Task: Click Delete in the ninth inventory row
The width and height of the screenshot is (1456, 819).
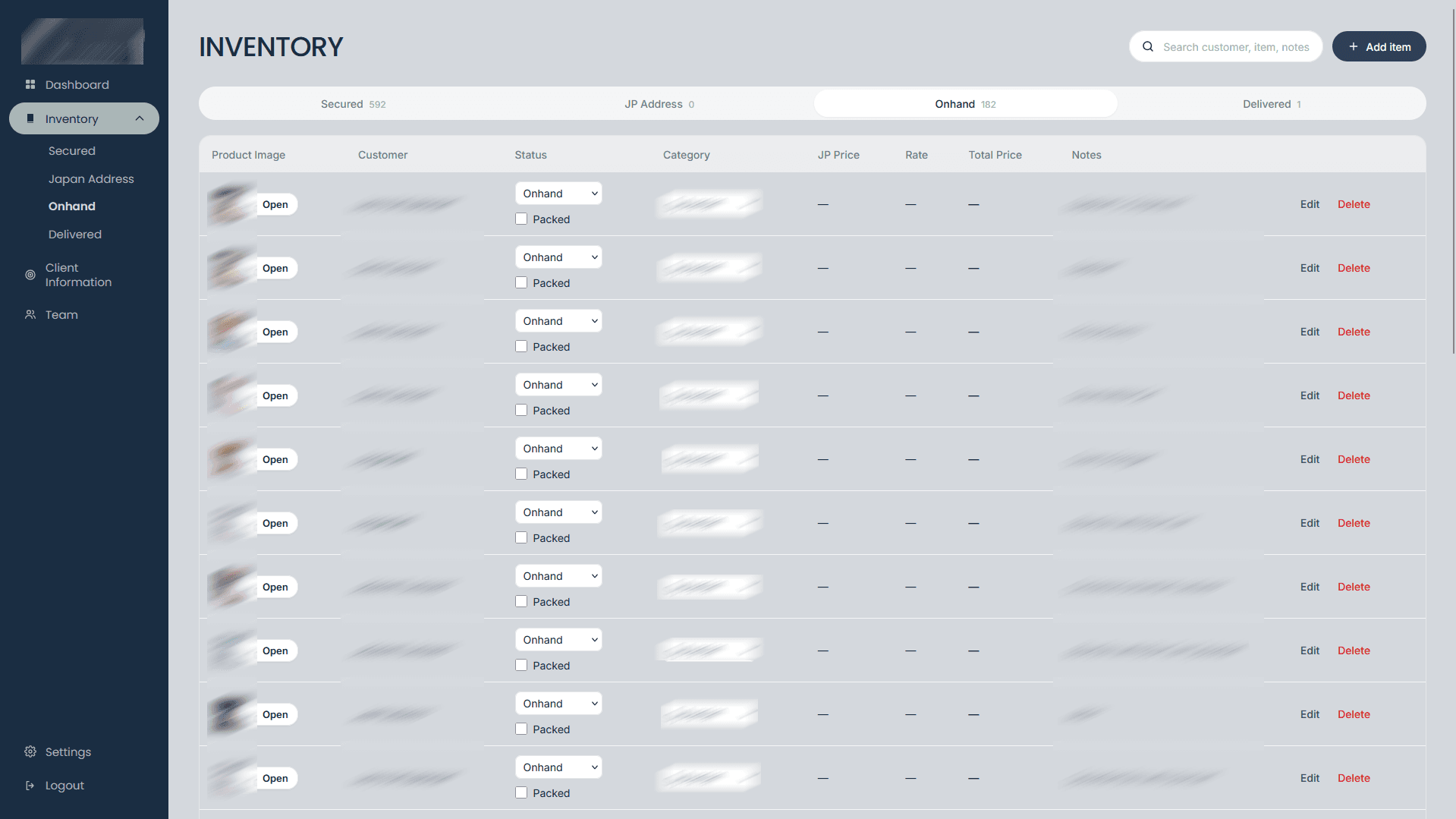Action: 1354,714
